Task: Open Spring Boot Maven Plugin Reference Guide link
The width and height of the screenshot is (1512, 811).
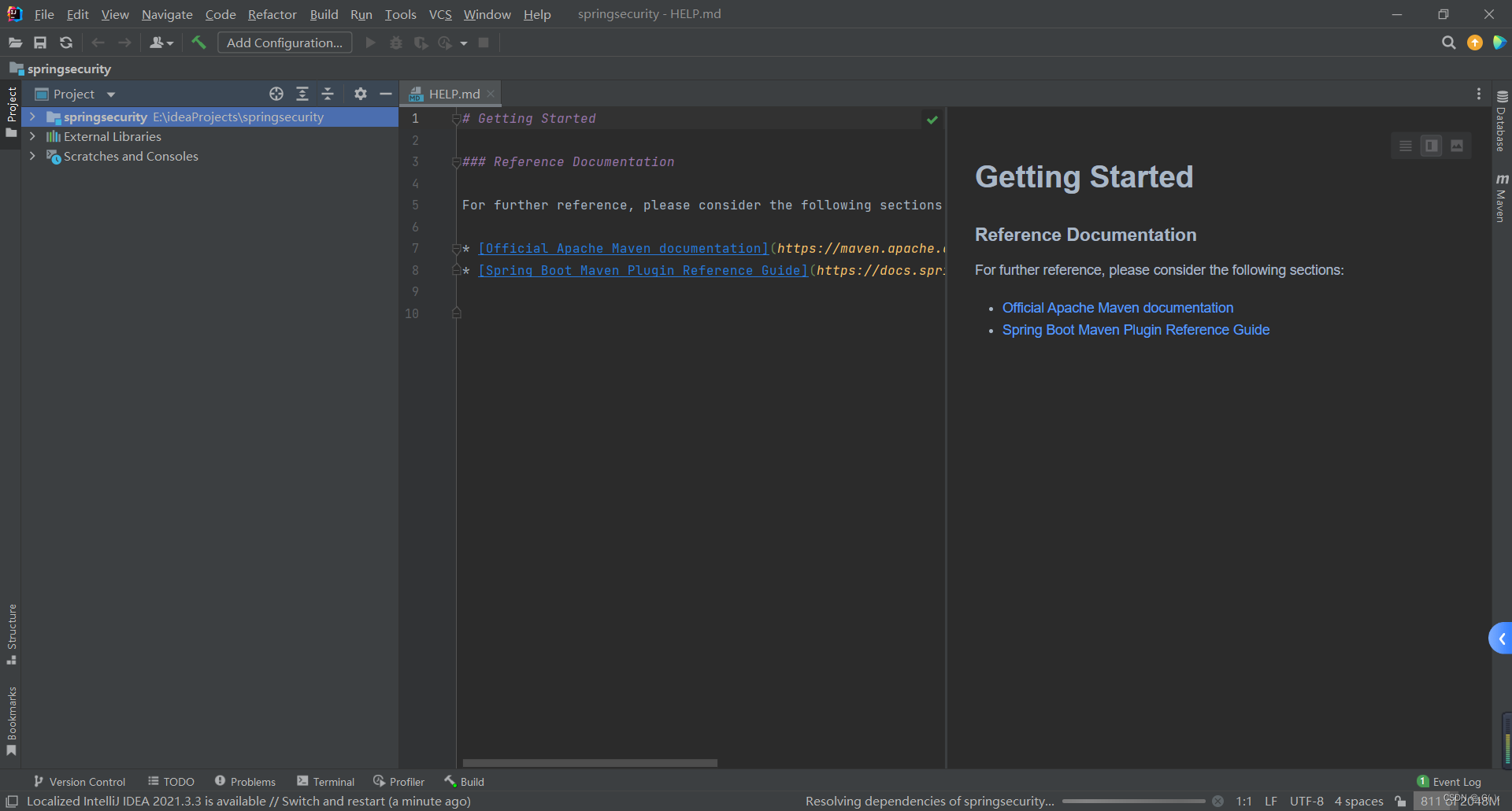Action: pos(1136,330)
